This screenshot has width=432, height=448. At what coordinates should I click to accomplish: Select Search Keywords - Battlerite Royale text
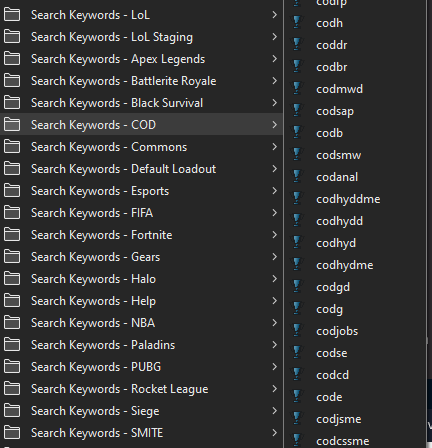[x=124, y=81]
